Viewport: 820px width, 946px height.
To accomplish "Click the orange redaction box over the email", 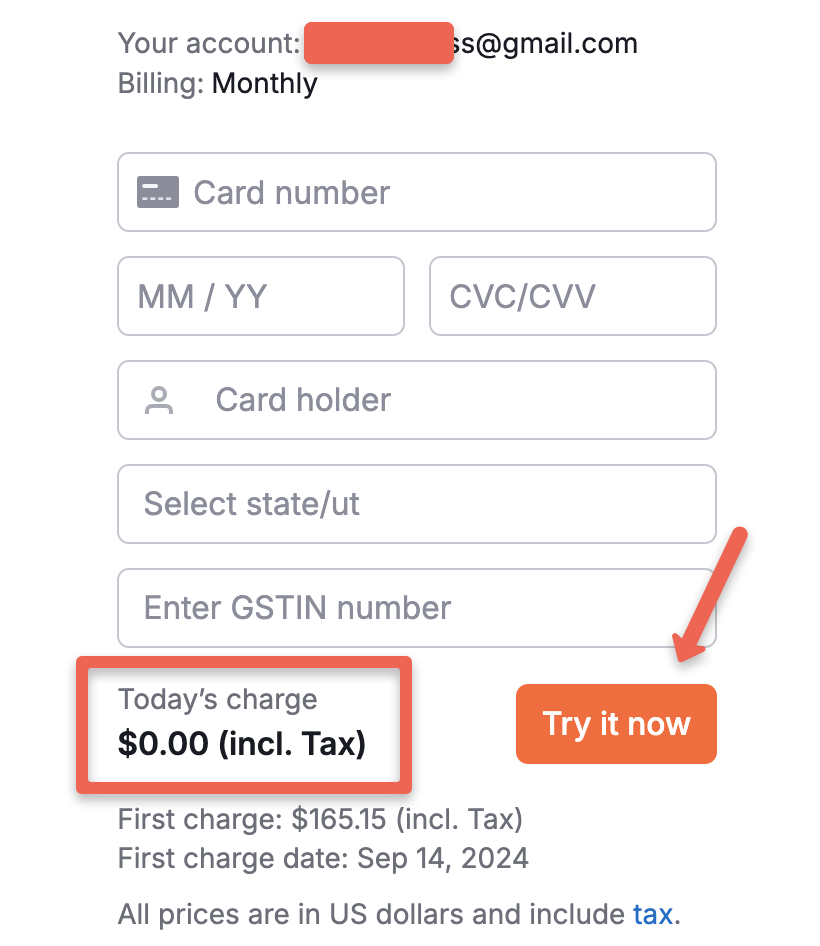I will coord(378,44).
